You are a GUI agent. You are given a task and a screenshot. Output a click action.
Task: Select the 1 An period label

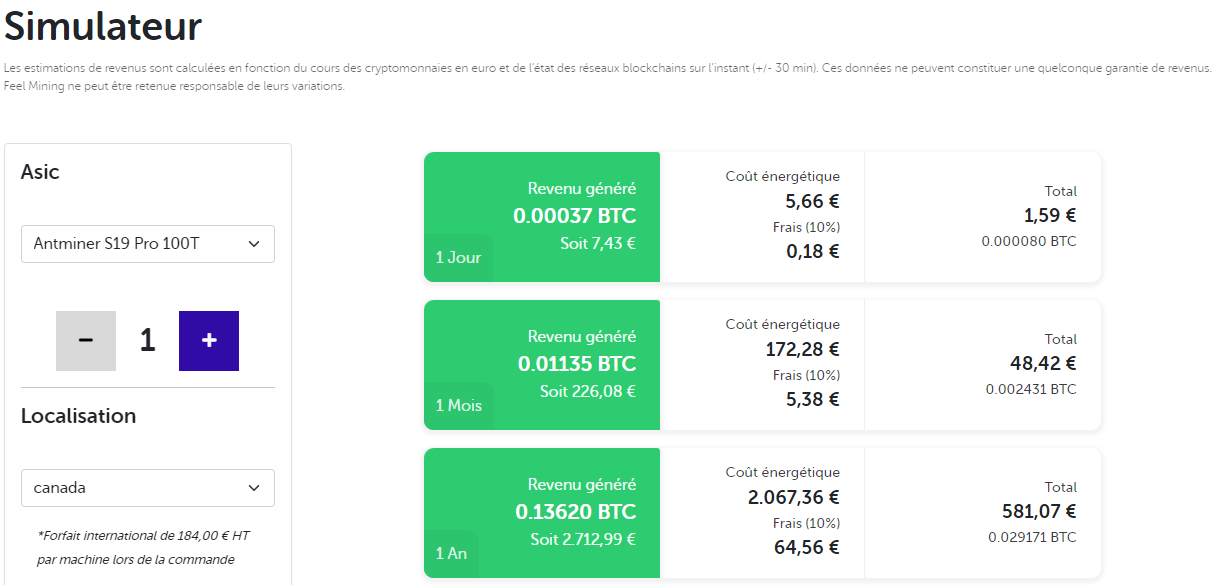click(x=450, y=553)
